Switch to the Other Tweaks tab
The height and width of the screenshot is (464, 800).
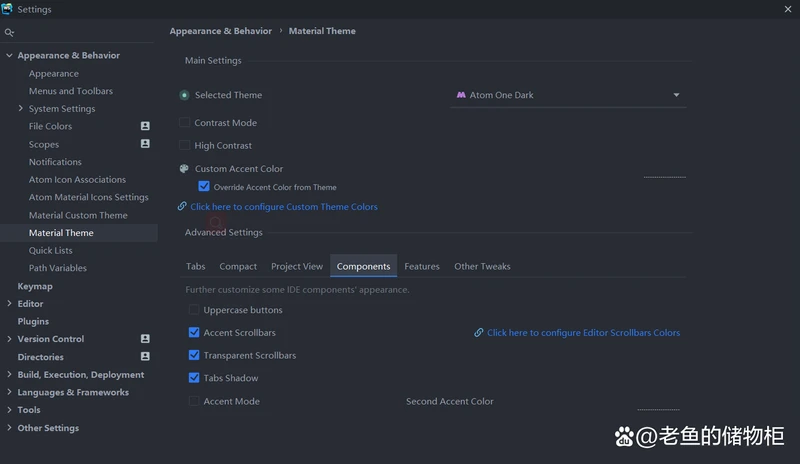(482, 266)
